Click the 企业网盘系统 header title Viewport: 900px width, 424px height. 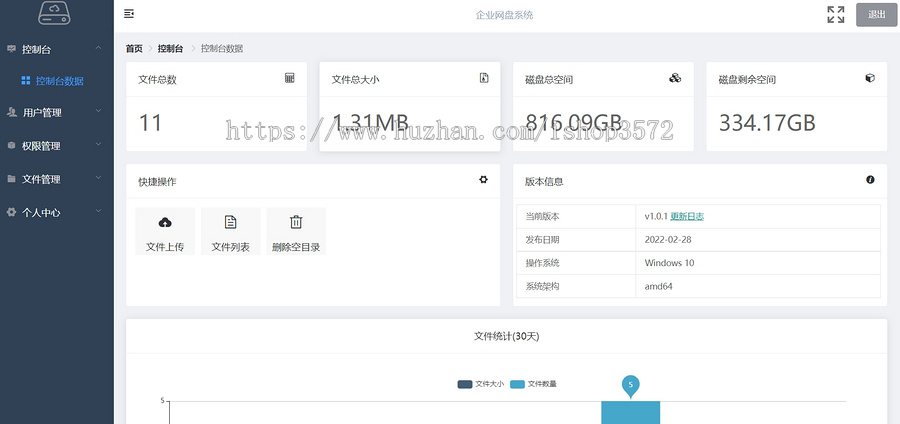click(505, 15)
